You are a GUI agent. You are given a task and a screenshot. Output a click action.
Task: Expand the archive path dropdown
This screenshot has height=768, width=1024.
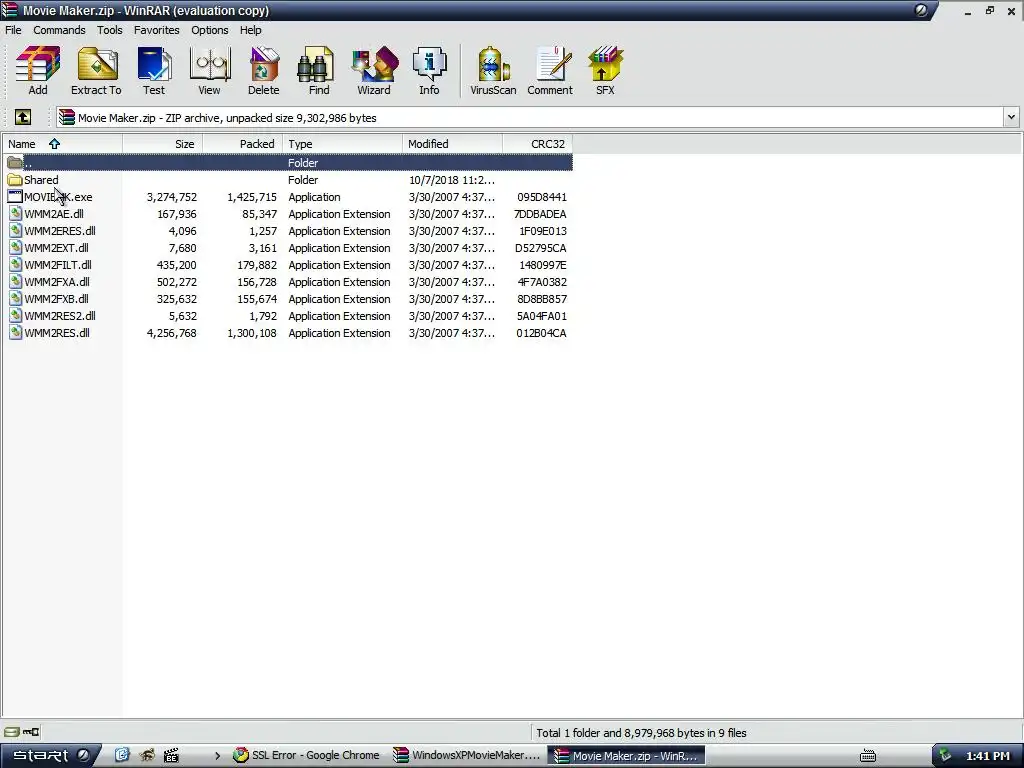[x=1011, y=118]
